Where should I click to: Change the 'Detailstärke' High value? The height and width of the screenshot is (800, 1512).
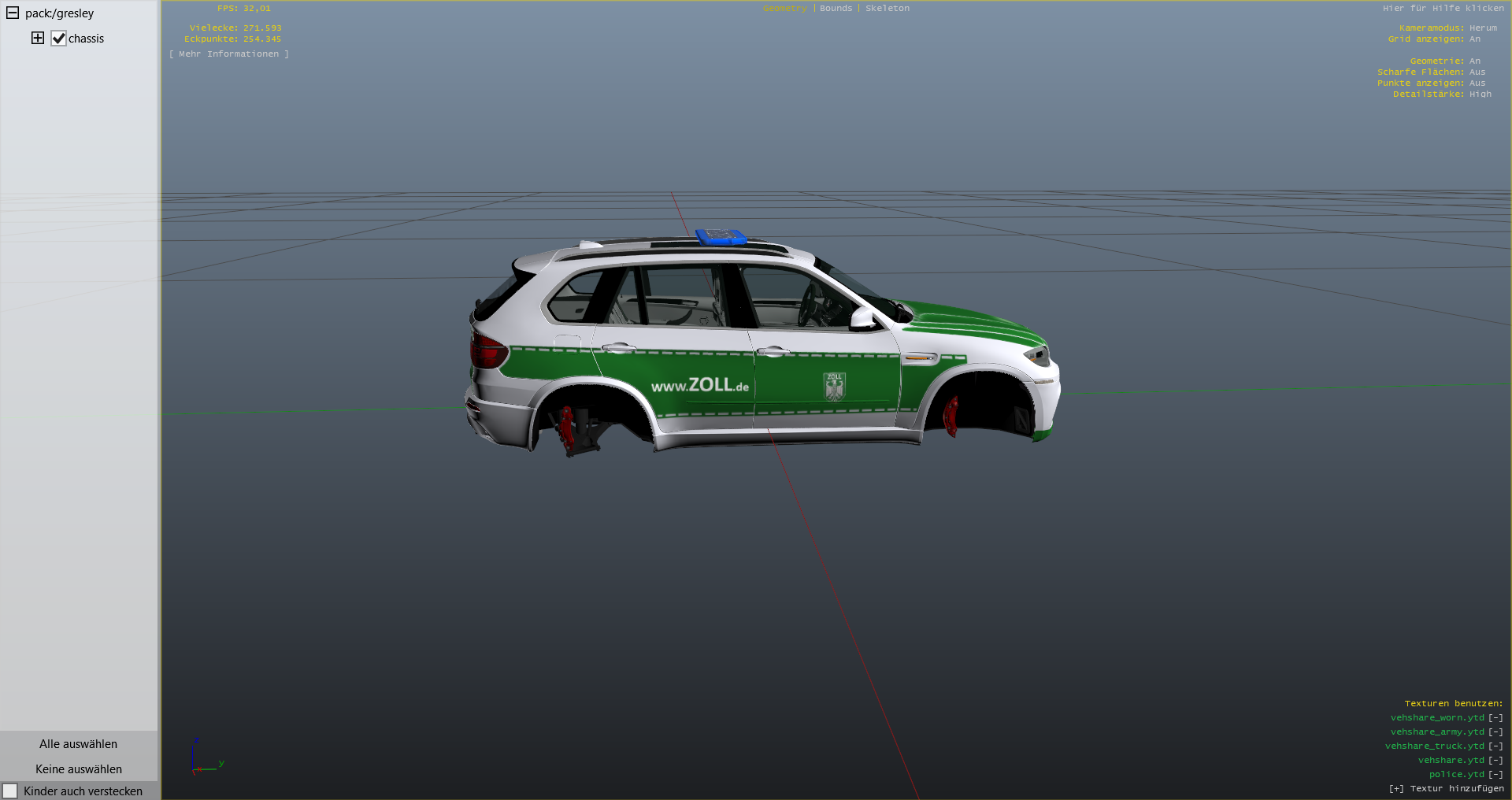[1480, 94]
